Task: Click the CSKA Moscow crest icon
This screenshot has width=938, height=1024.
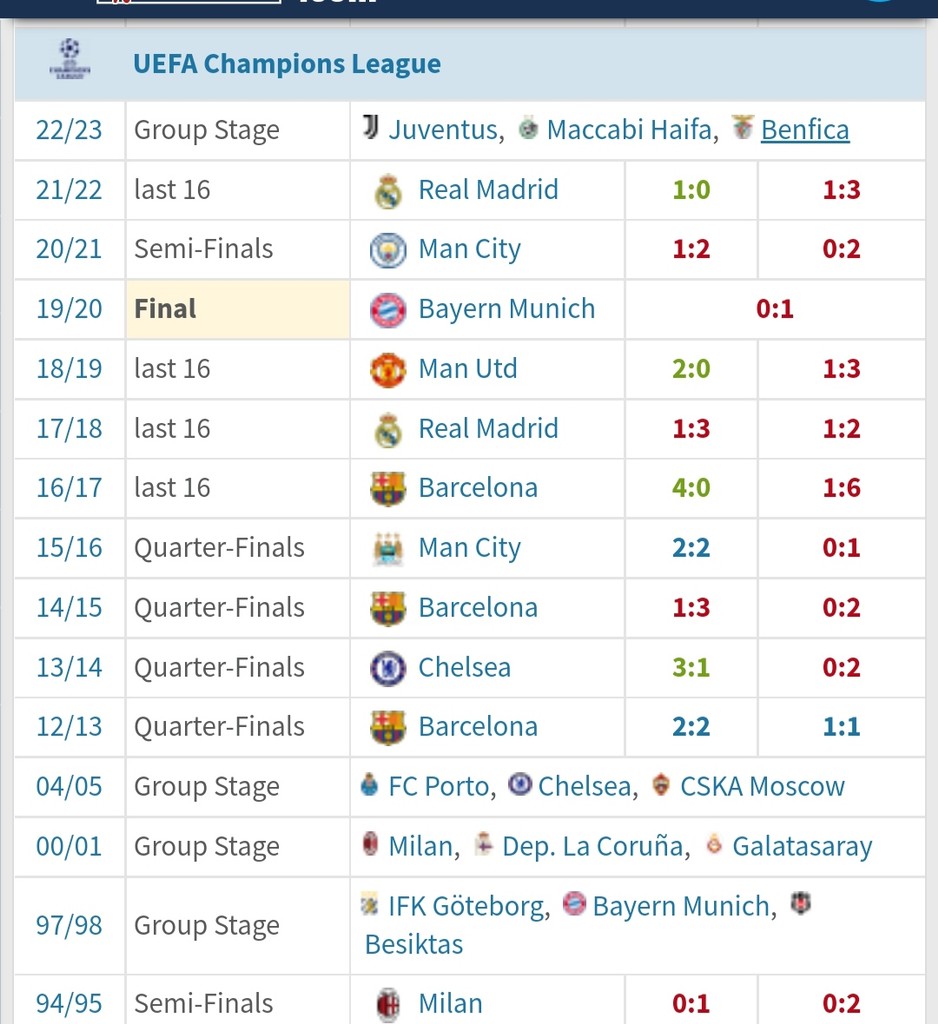Action: tap(662, 785)
